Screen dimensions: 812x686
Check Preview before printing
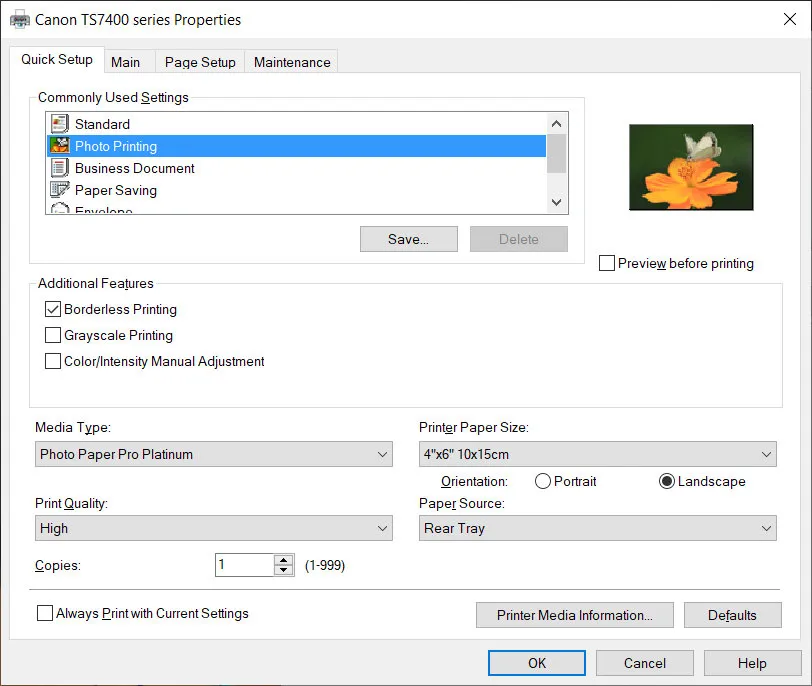[x=607, y=262]
